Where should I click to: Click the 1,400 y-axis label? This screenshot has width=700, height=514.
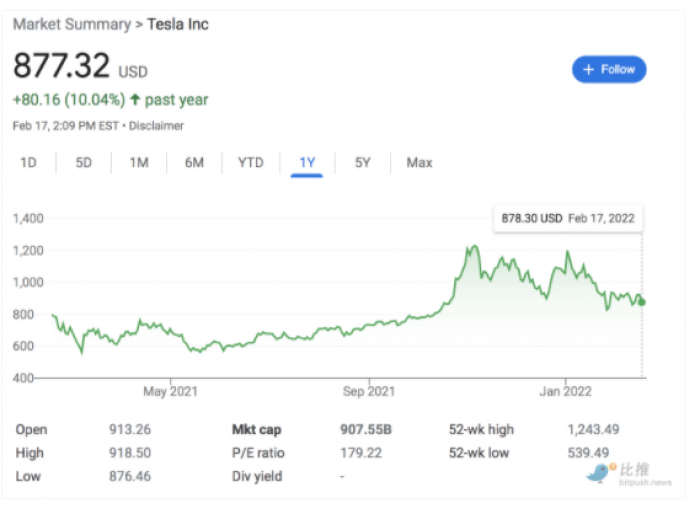tap(28, 219)
